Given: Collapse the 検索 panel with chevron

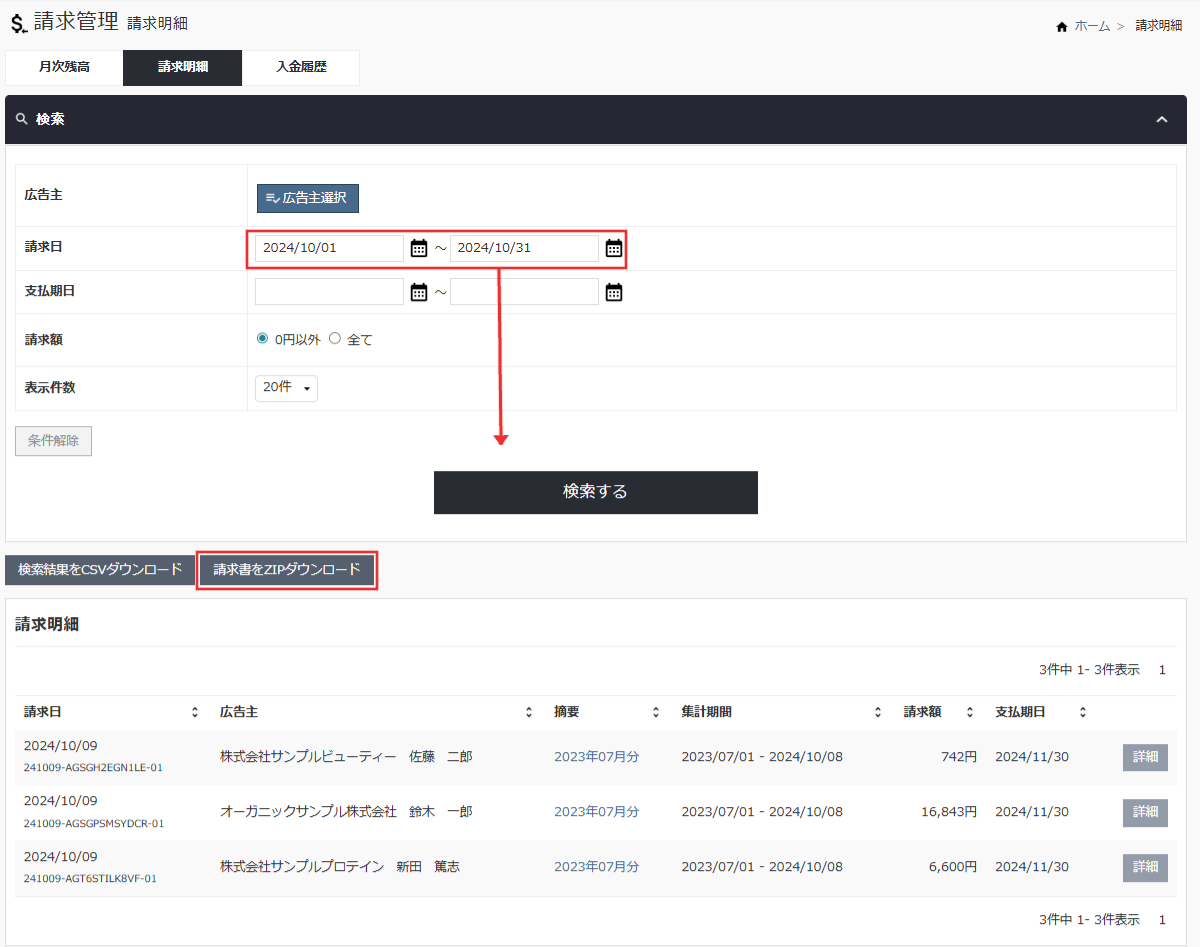Looking at the screenshot, I should pyautogui.click(x=1161, y=119).
